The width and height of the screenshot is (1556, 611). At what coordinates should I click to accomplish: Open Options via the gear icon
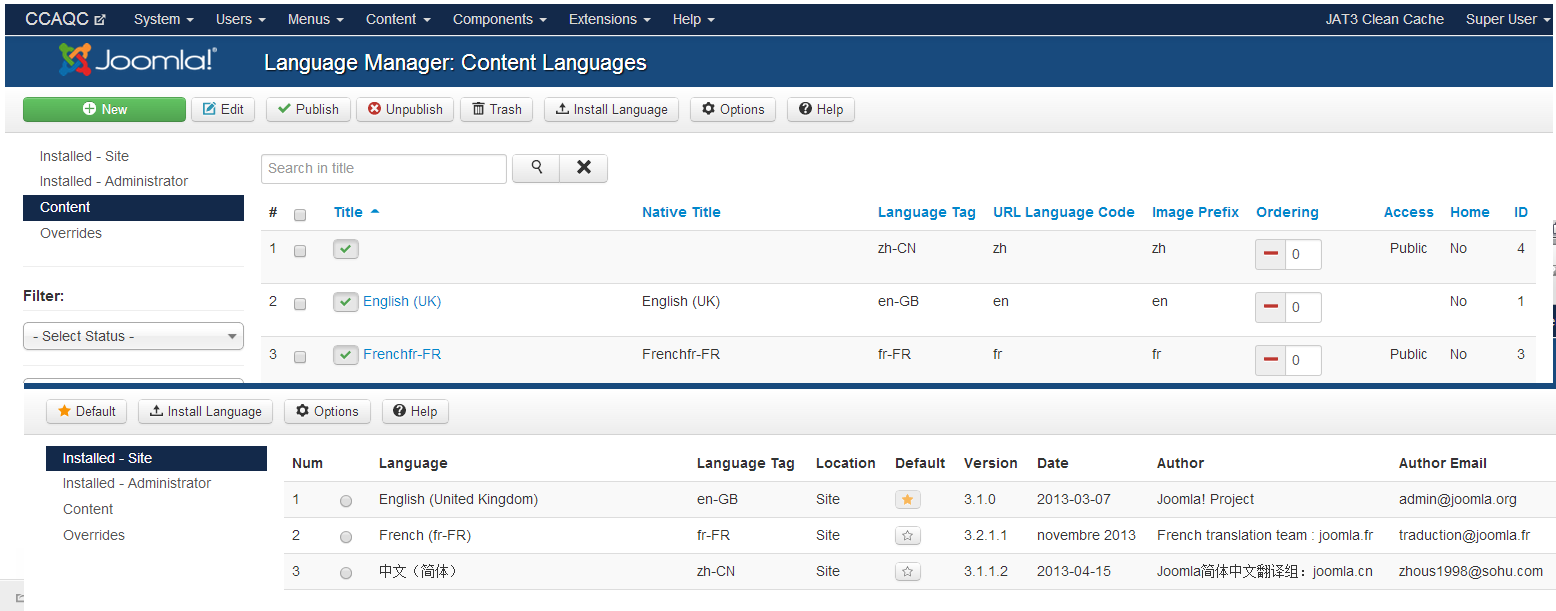tap(733, 110)
